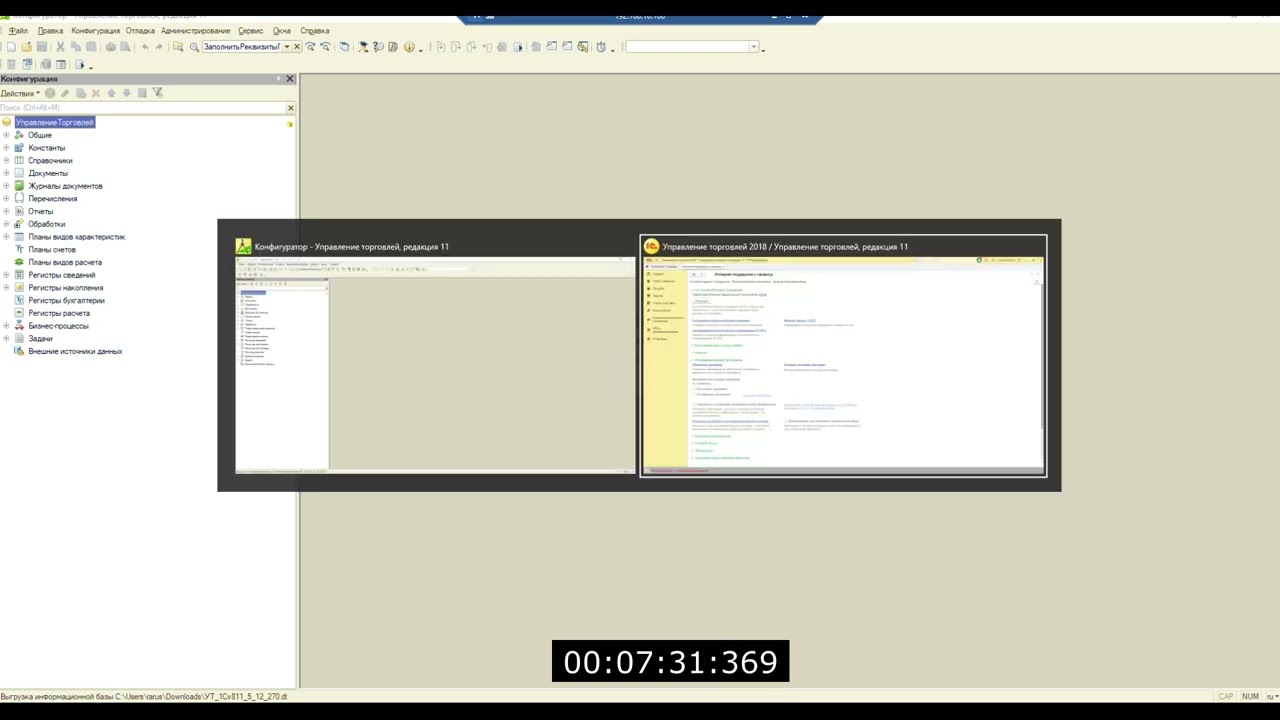This screenshot has height=720, width=1280.
Task: Click the Общие node icon
Action: pyautogui.click(x=19, y=135)
